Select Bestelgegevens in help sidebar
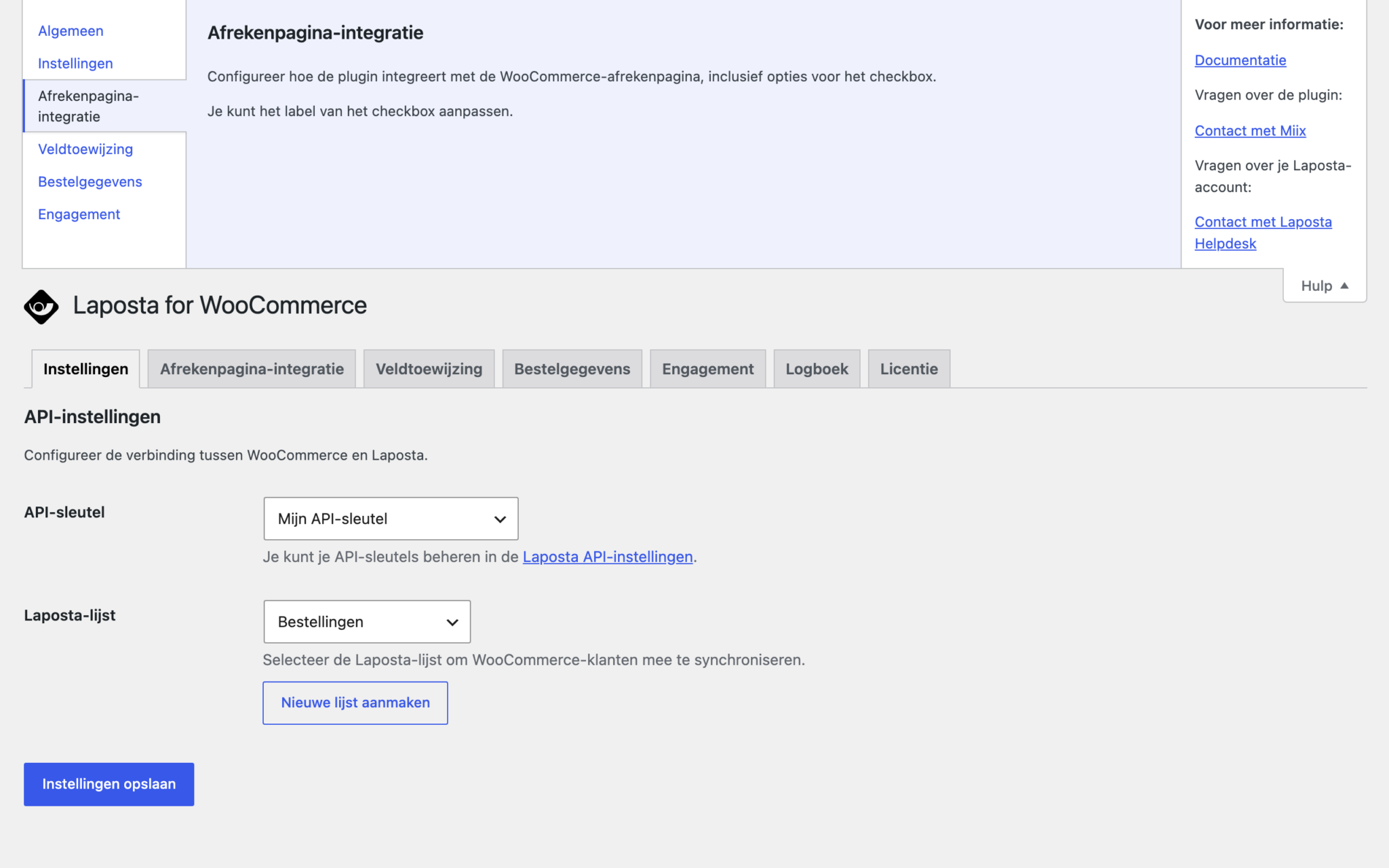Viewport: 1389px width, 868px height. (90, 182)
